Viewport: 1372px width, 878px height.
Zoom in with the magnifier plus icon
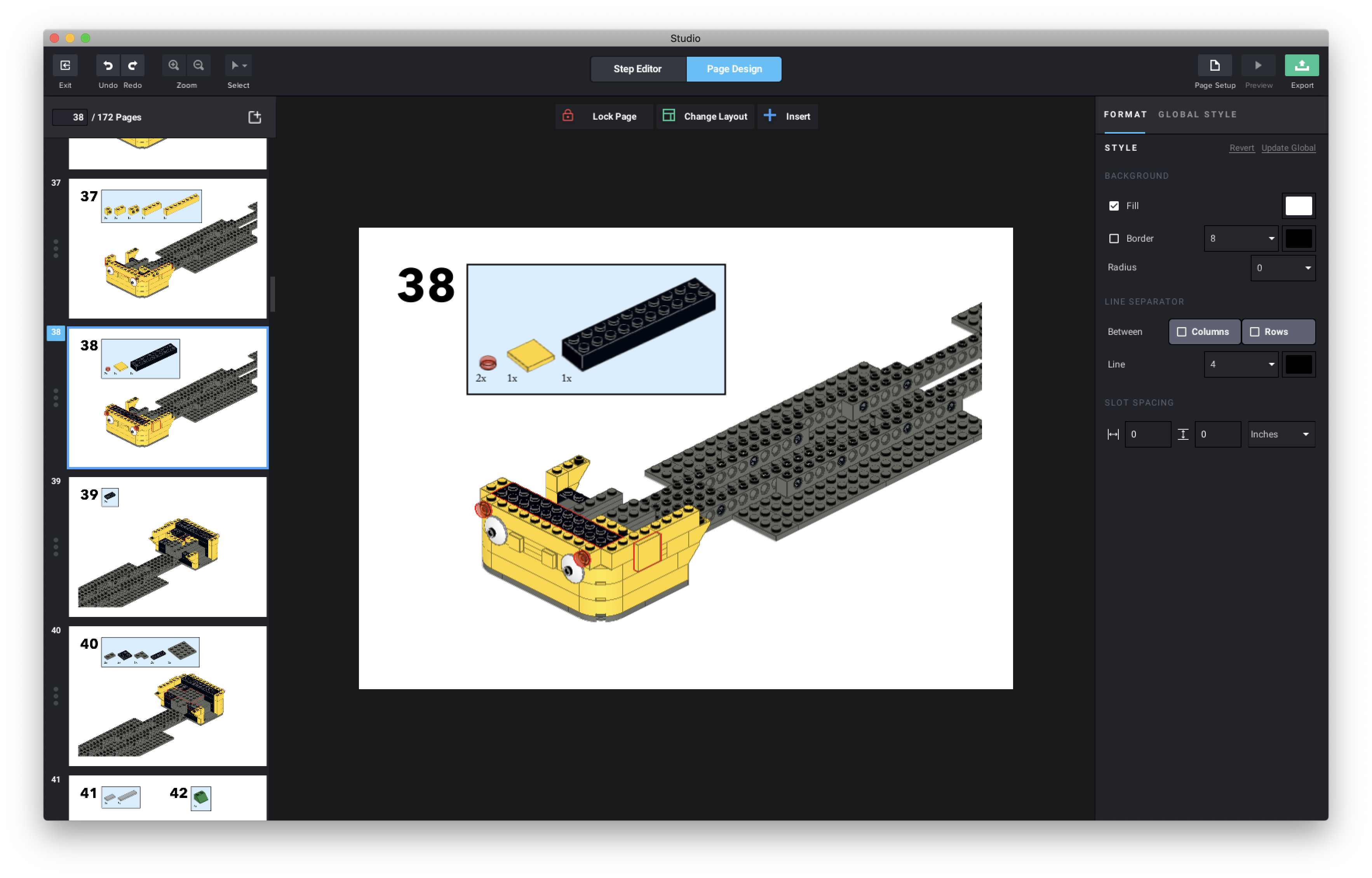(174, 66)
